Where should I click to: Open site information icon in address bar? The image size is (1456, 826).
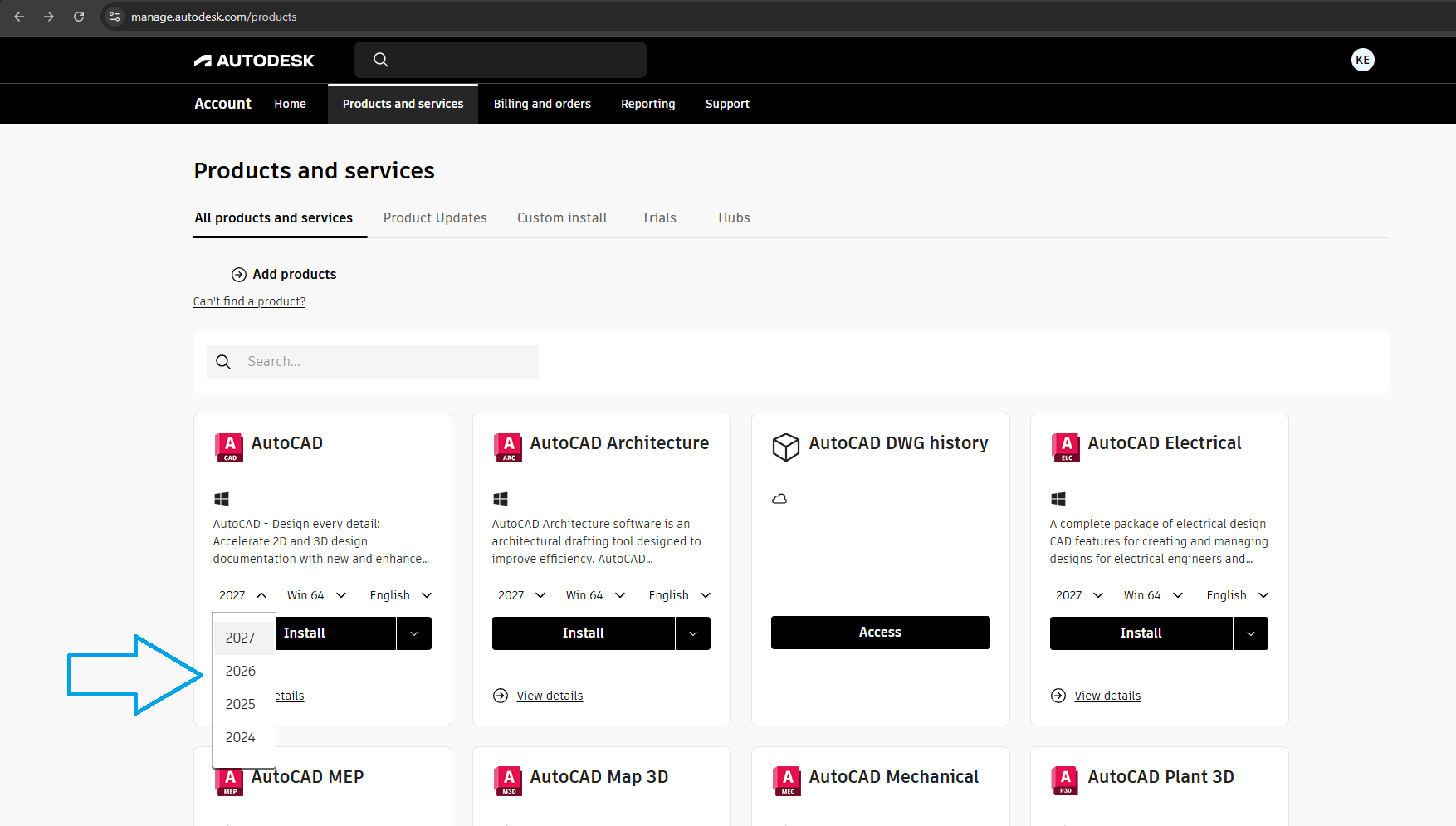[115, 17]
